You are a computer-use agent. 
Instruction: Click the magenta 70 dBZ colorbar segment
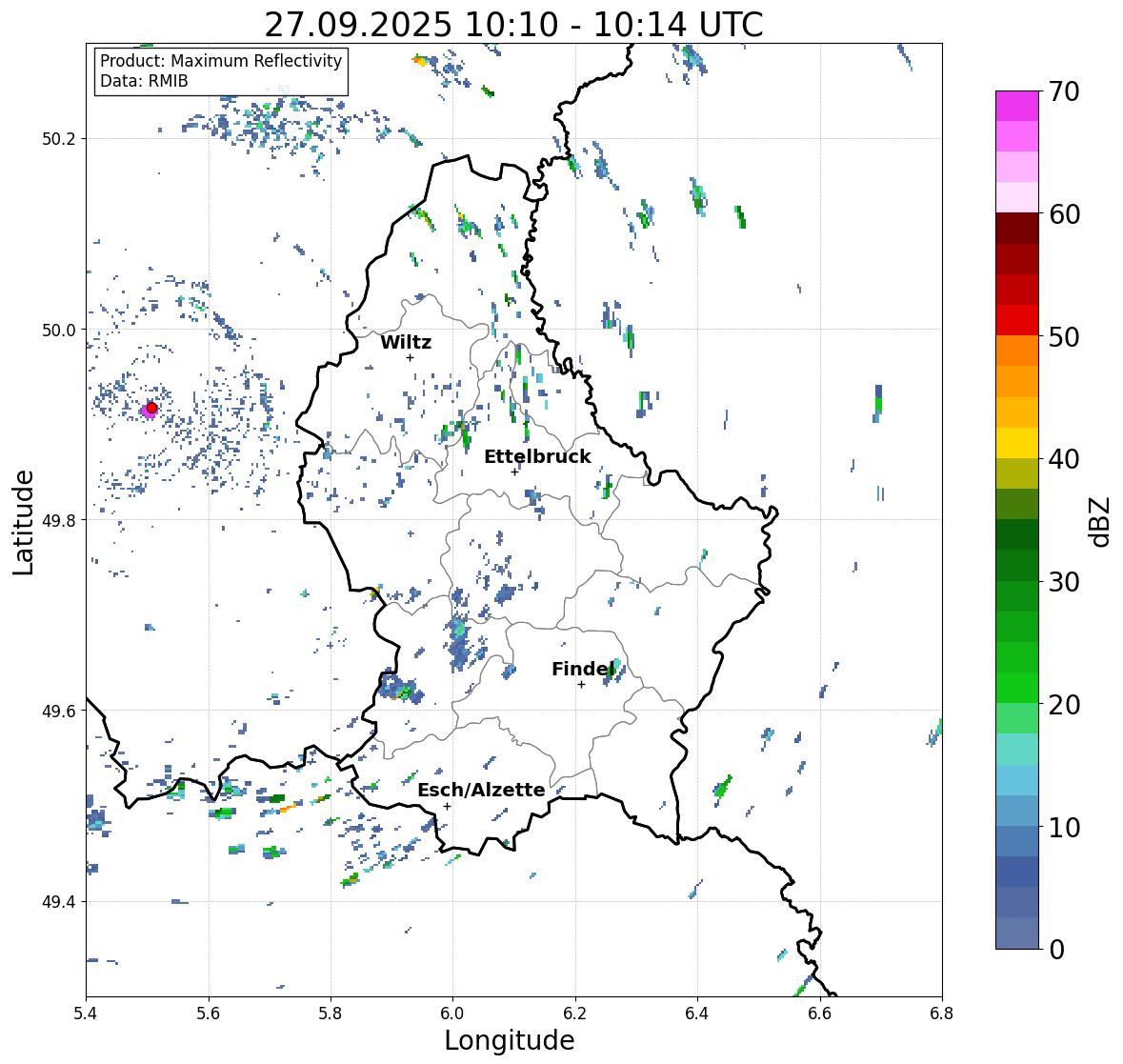click(x=1017, y=106)
